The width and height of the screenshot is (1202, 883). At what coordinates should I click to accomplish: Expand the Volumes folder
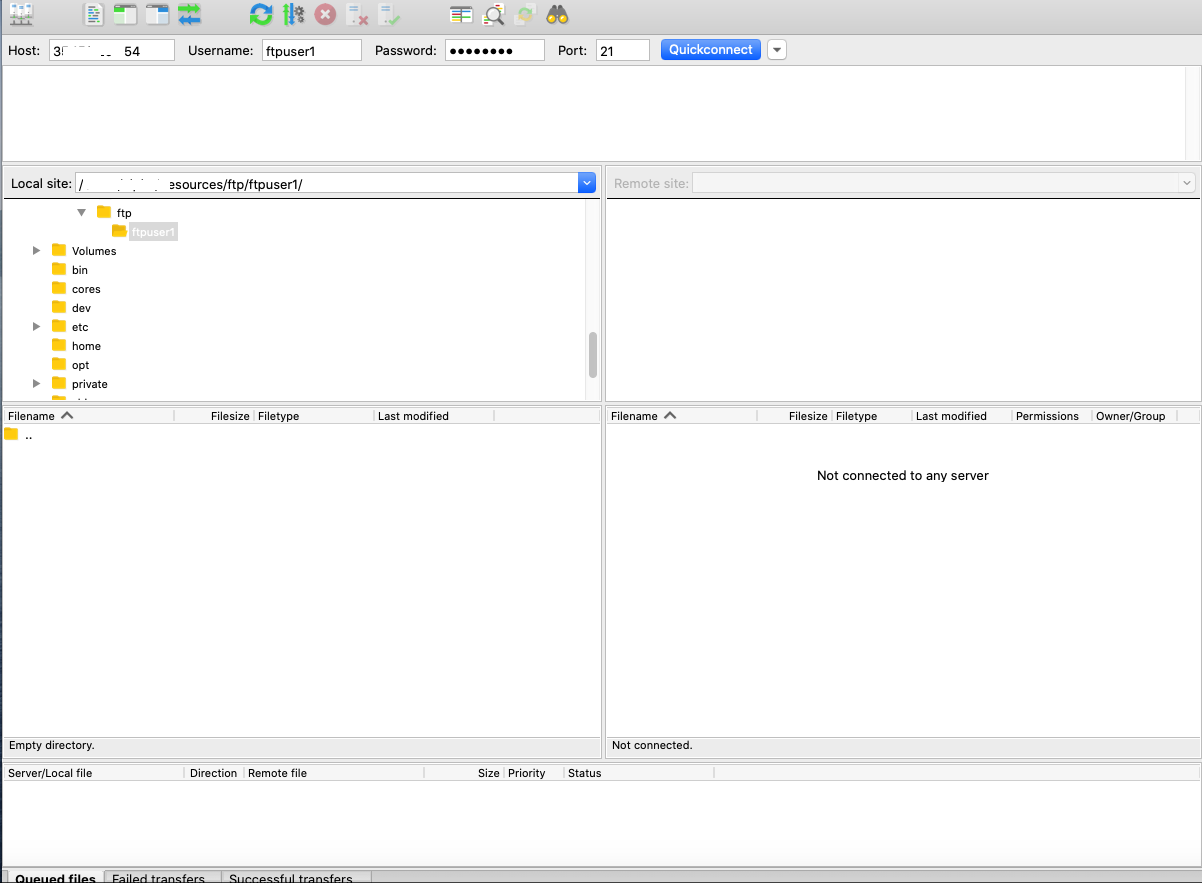click(37, 250)
